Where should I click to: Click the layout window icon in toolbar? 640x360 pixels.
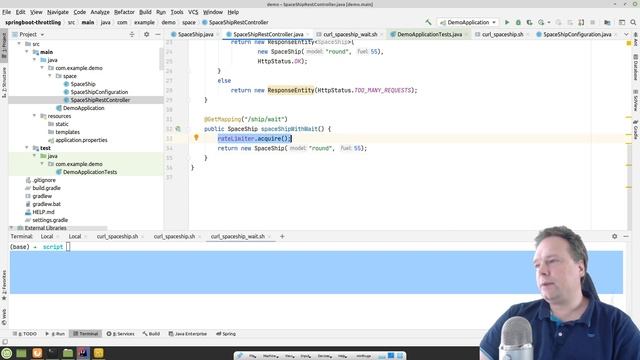click(x=622, y=22)
